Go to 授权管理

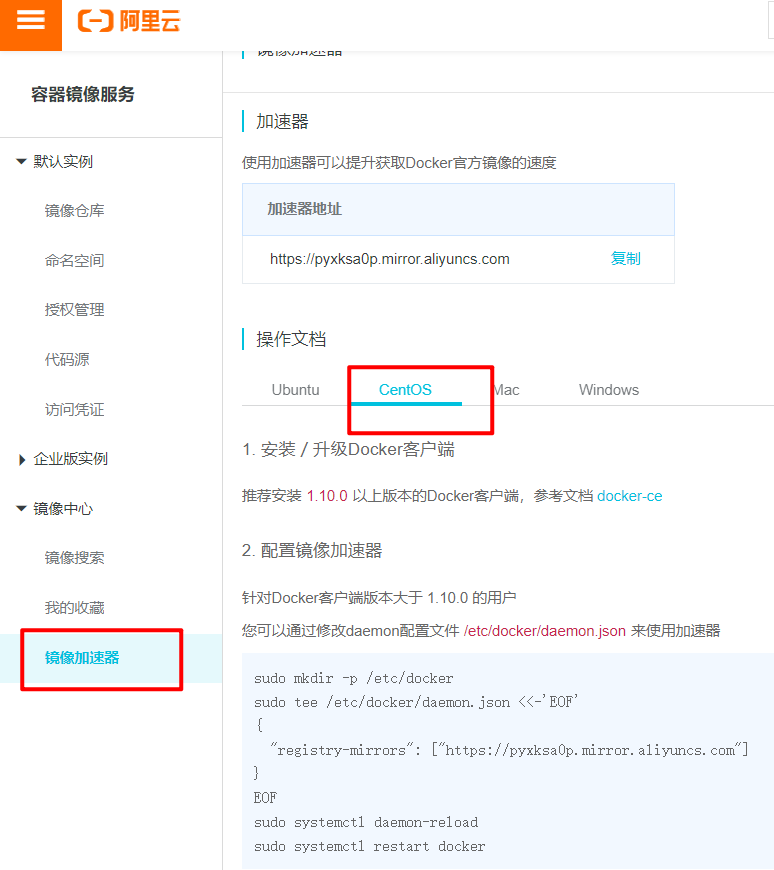74,310
